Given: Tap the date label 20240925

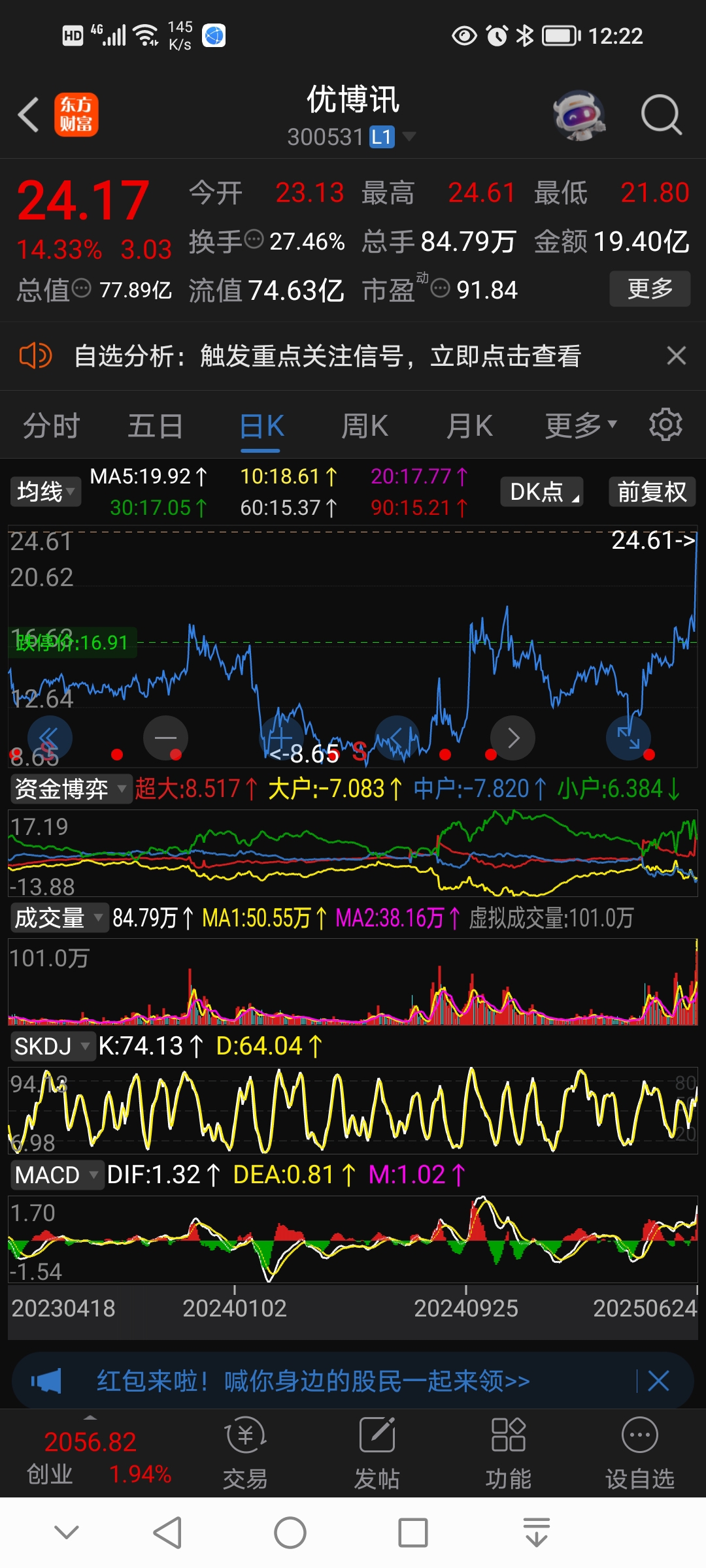Looking at the screenshot, I should [466, 1309].
